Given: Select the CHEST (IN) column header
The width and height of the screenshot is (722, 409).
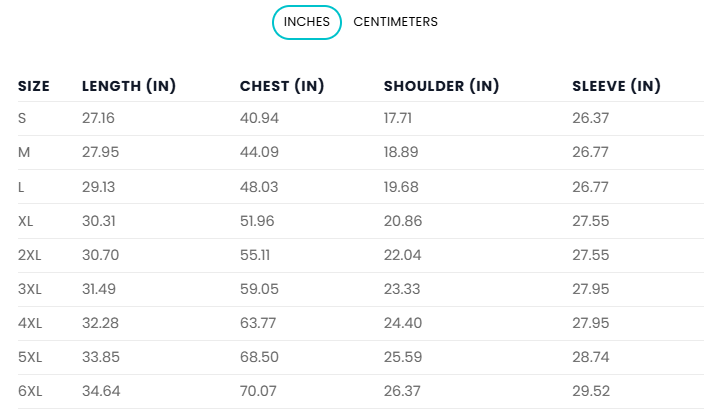Looking at the screenshot, I should pyautogui.click(x=282, y=86).
